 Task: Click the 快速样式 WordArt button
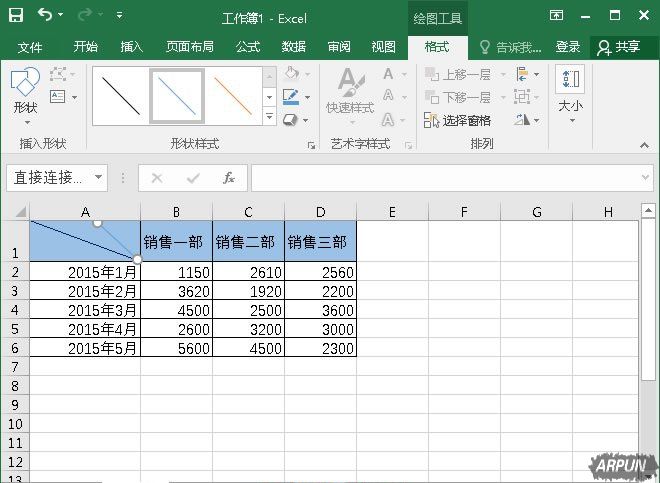tap(350, 96)
